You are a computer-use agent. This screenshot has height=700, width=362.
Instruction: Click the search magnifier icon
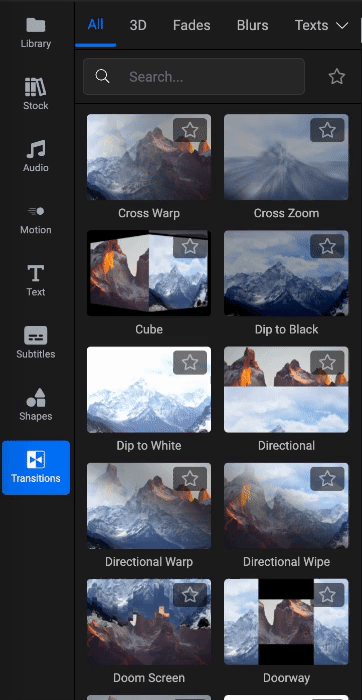(102, 76)
